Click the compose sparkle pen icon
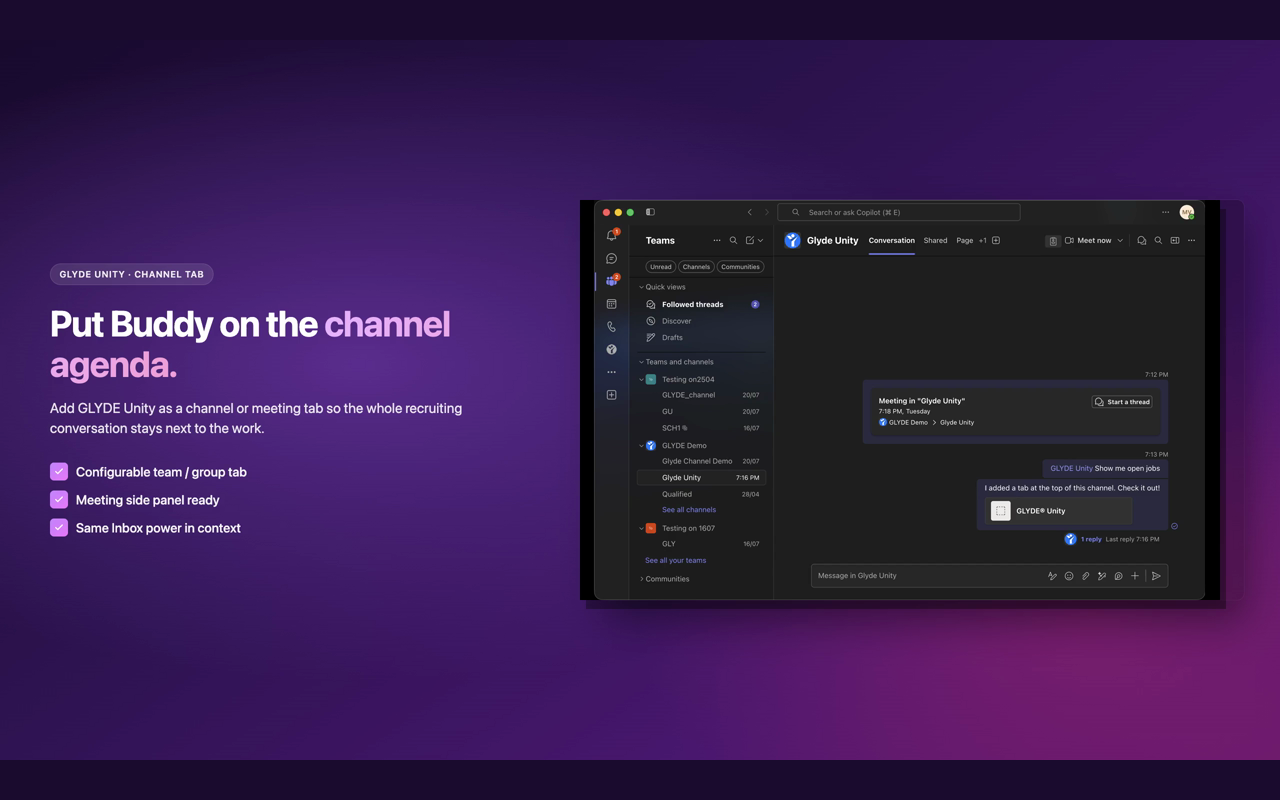This screenshot has width=1280, height=800. (1102, 576)
